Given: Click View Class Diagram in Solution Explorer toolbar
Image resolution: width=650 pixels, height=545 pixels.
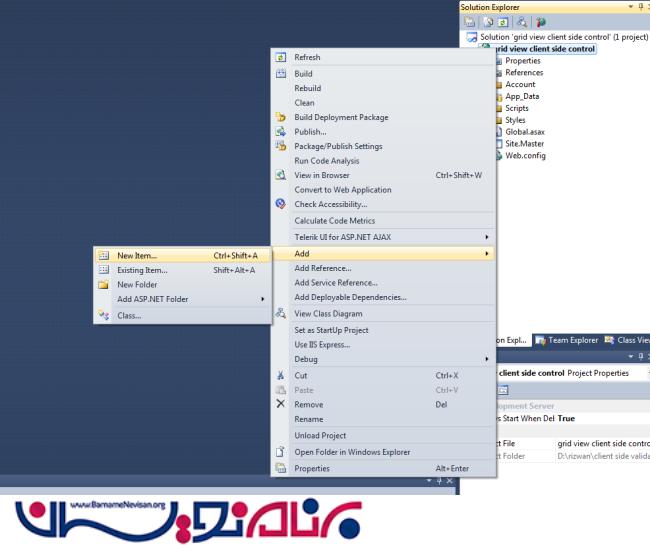Looking at the screenshot, I should [522, 22].
